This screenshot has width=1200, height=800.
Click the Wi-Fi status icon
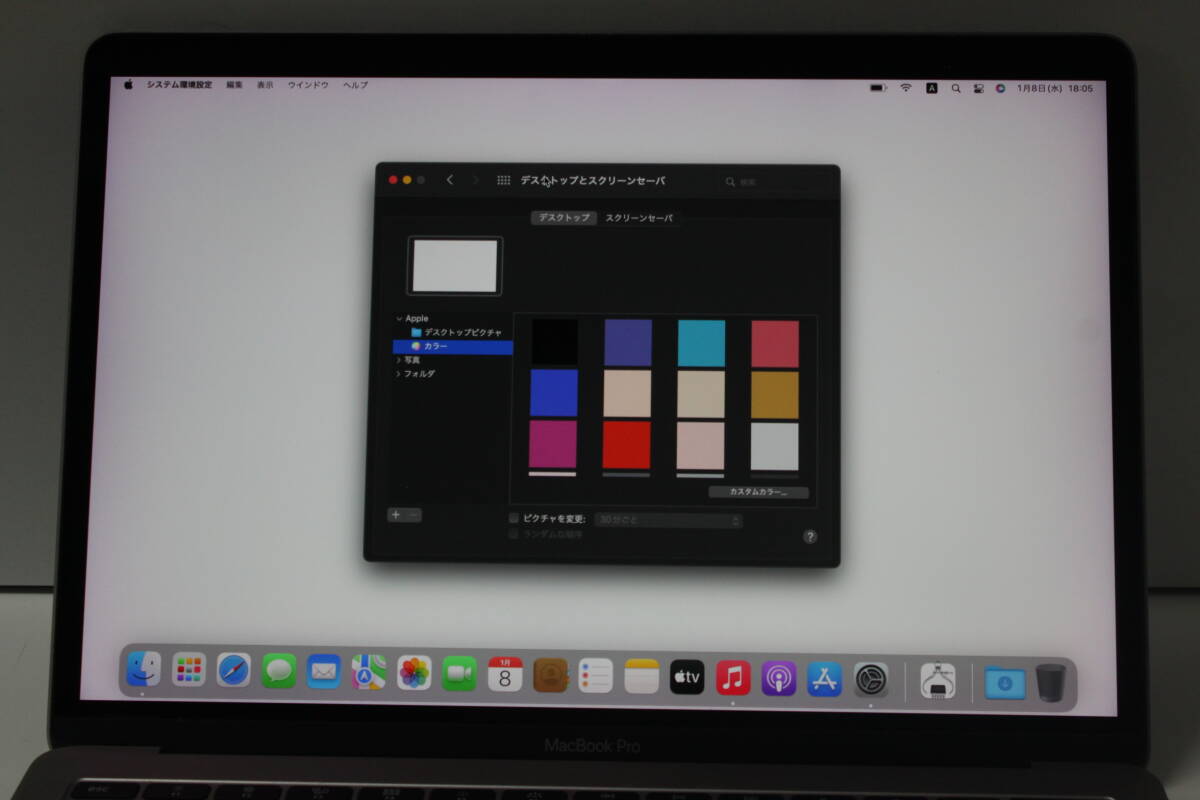click(906, 88)
